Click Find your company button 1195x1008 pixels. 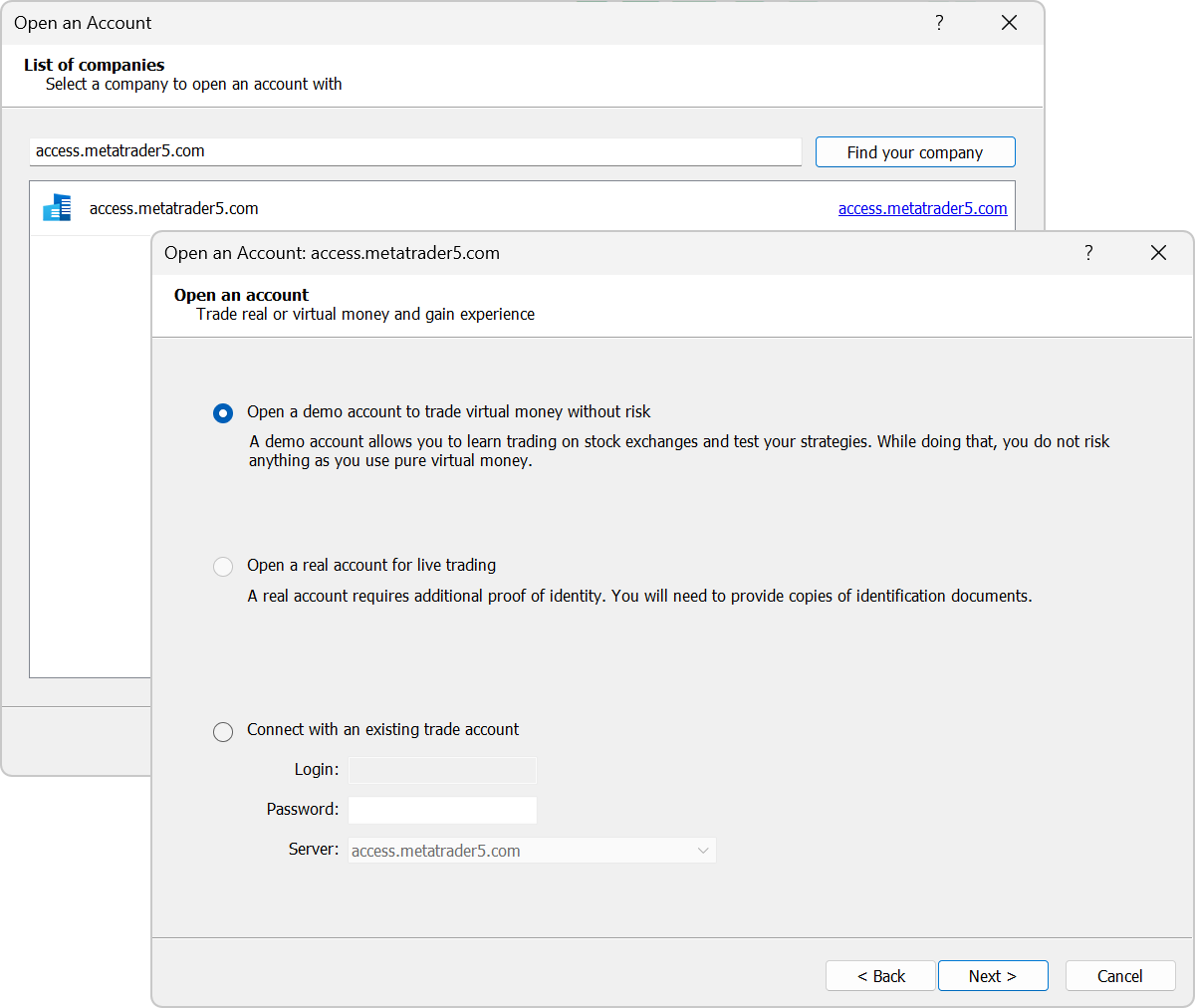point(915,152)
